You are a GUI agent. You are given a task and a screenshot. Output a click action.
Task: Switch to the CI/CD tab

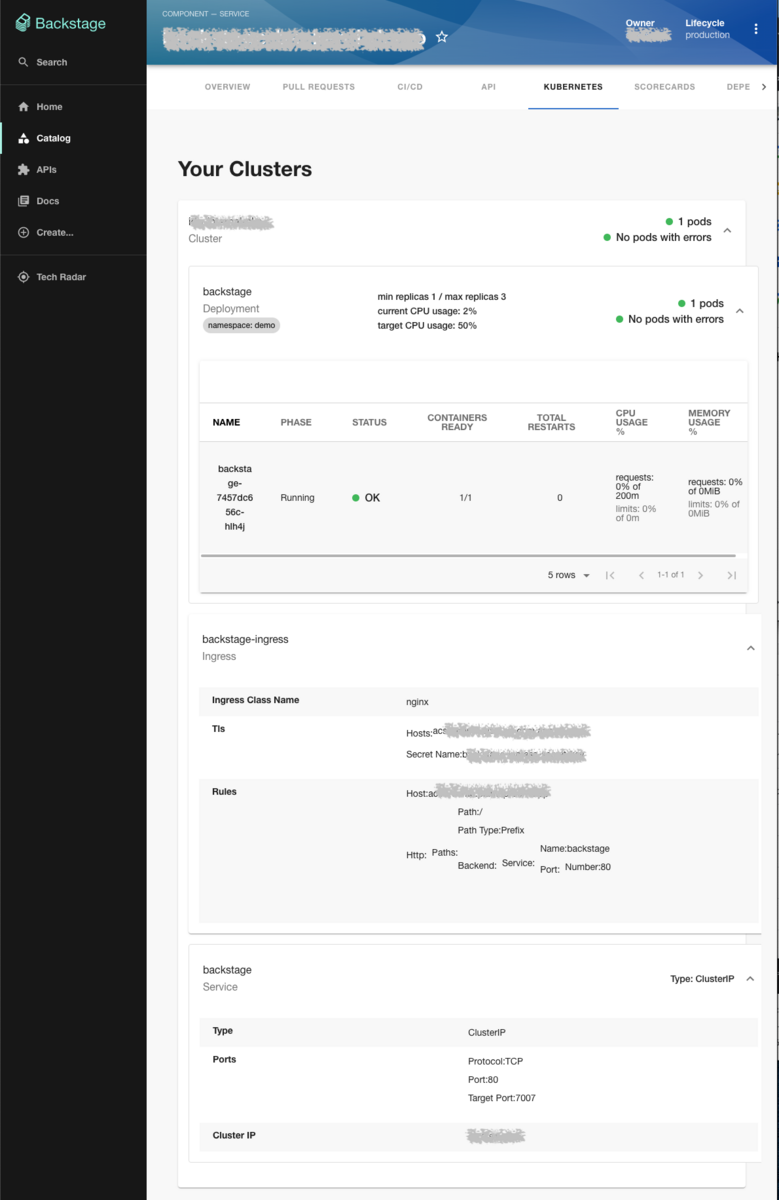(x=410, y=87)
